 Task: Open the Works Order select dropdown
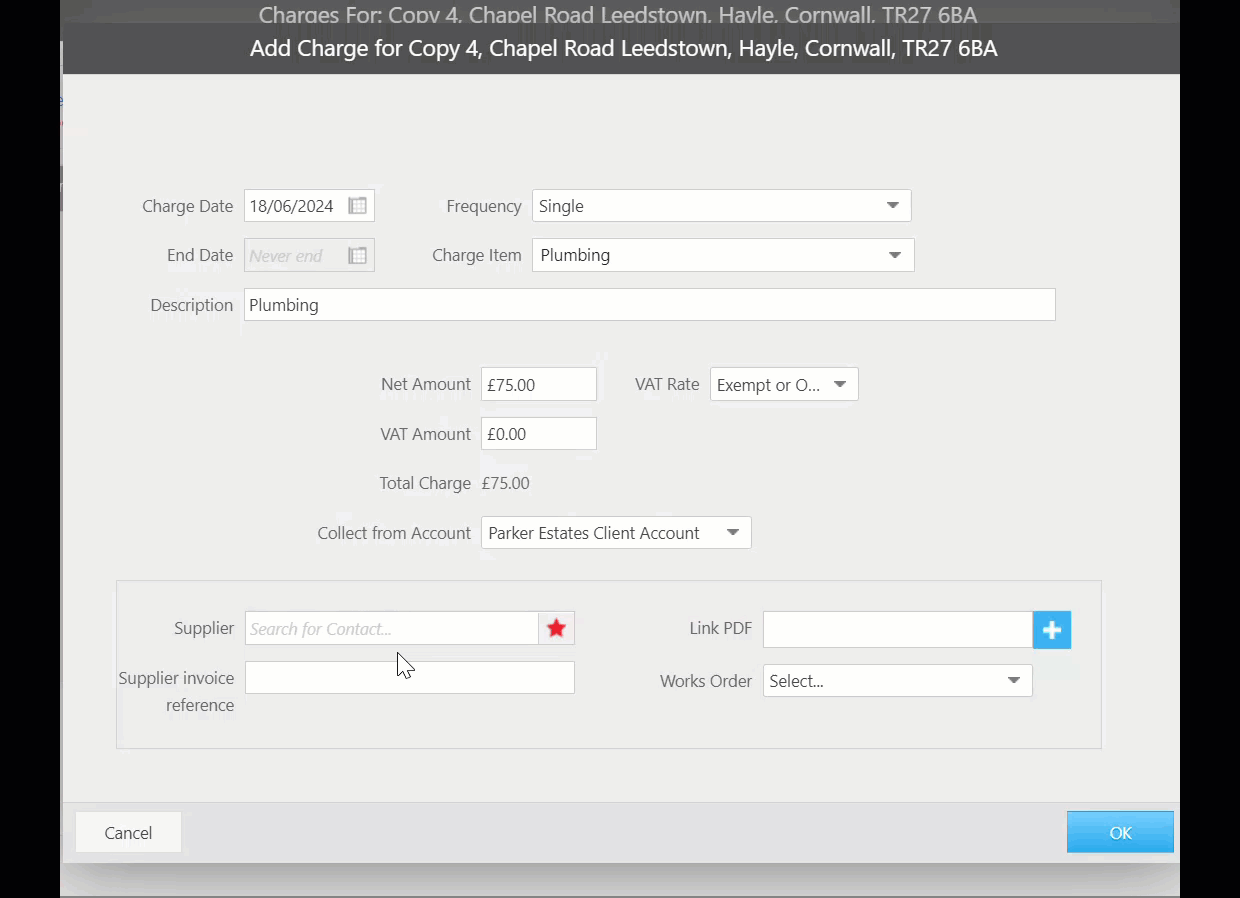[897, 681]
